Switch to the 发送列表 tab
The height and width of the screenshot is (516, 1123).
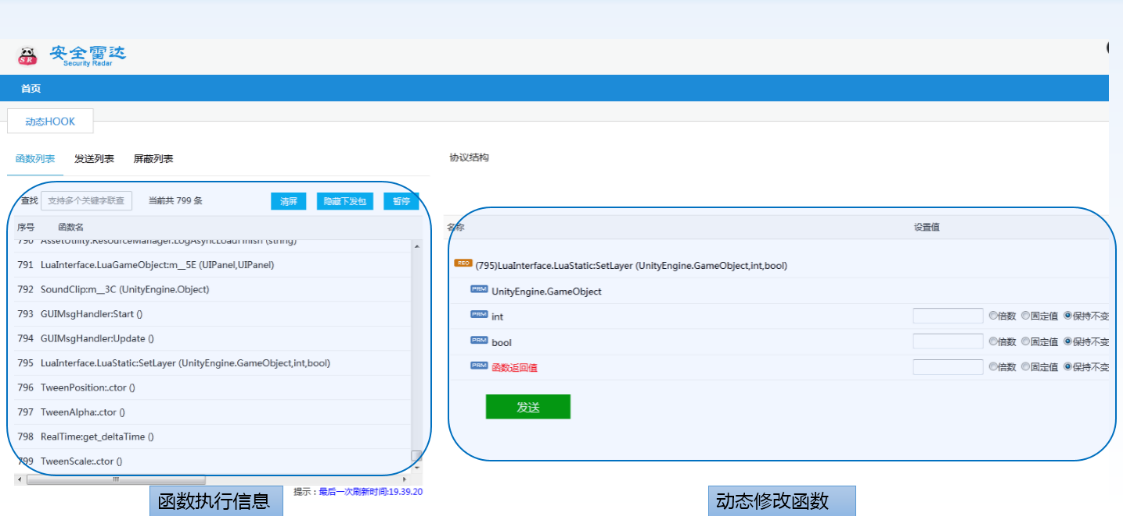coord(94,158)
